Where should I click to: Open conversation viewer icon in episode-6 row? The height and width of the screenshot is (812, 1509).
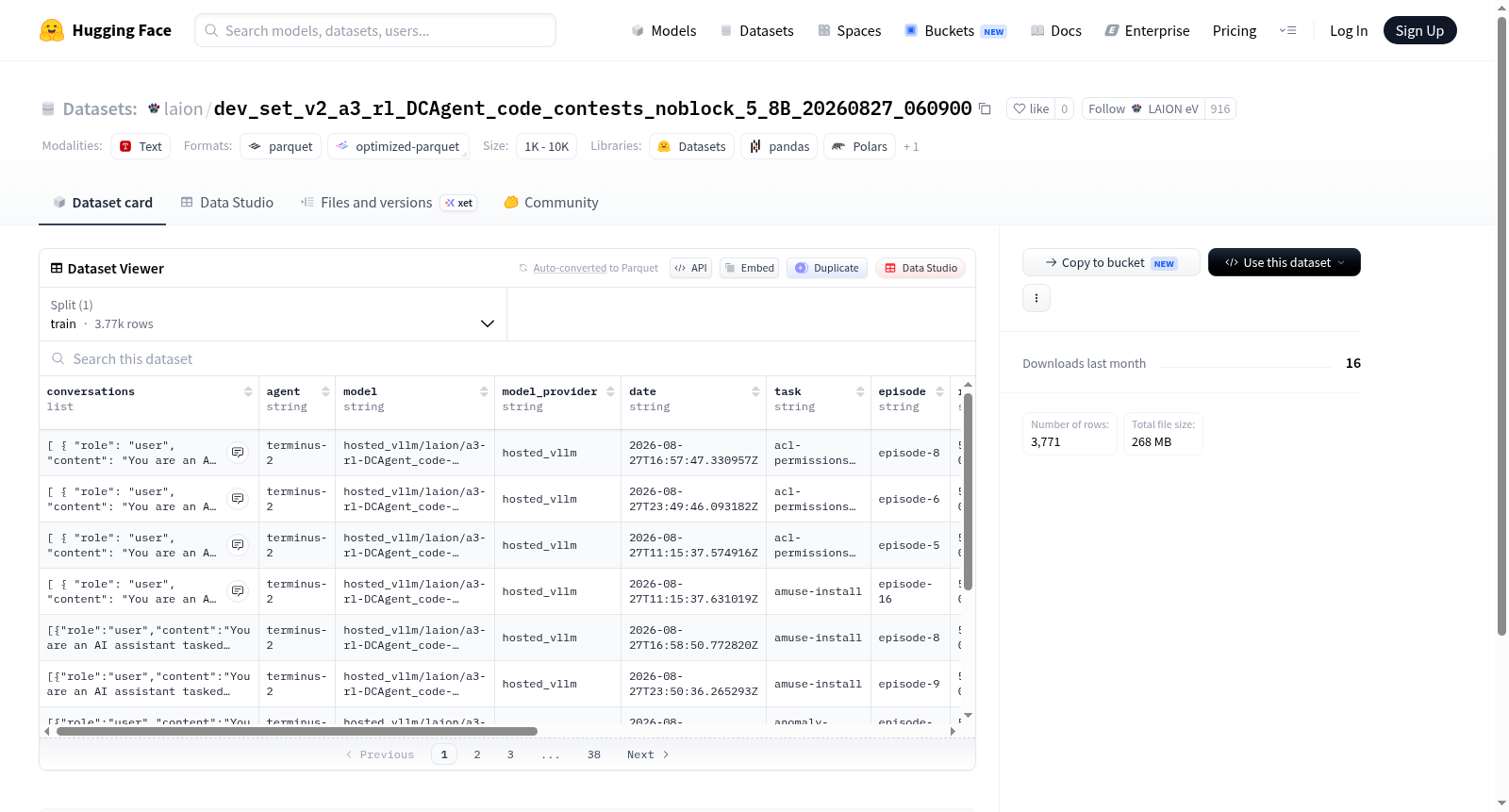[x=238, y=499]
